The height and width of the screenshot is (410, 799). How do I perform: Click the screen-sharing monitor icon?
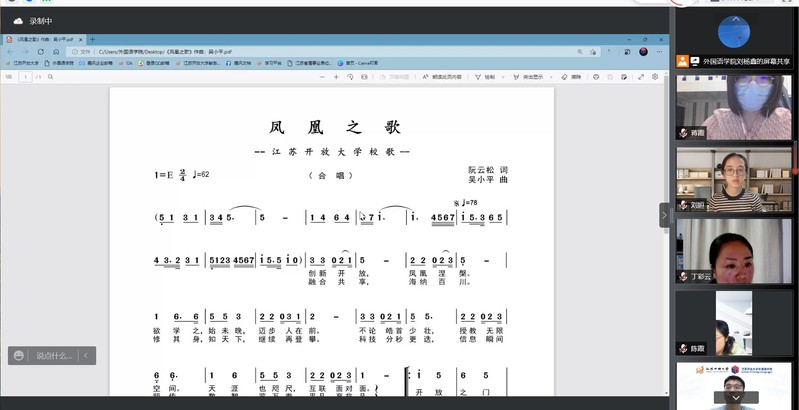[695, 61]
